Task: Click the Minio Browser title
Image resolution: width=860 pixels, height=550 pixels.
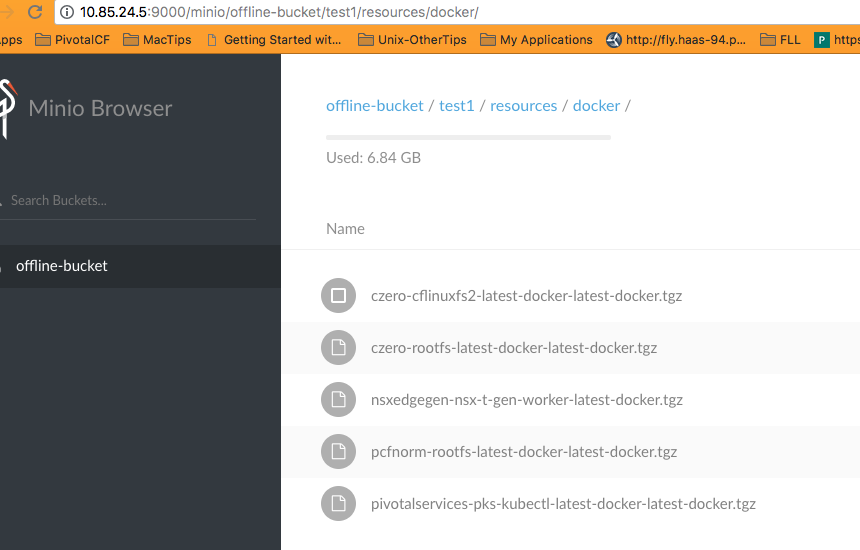Action: [100, 108]
